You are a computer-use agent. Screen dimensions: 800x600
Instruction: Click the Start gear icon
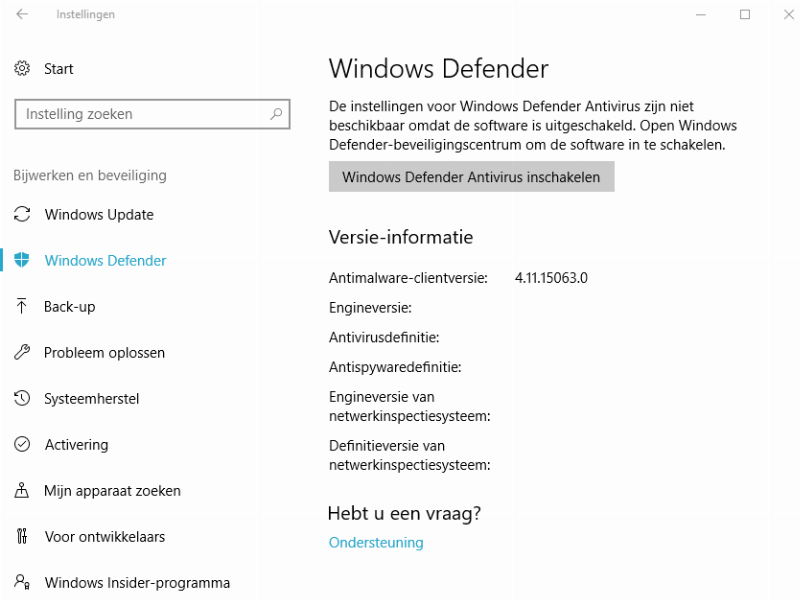tap(22, 69)
